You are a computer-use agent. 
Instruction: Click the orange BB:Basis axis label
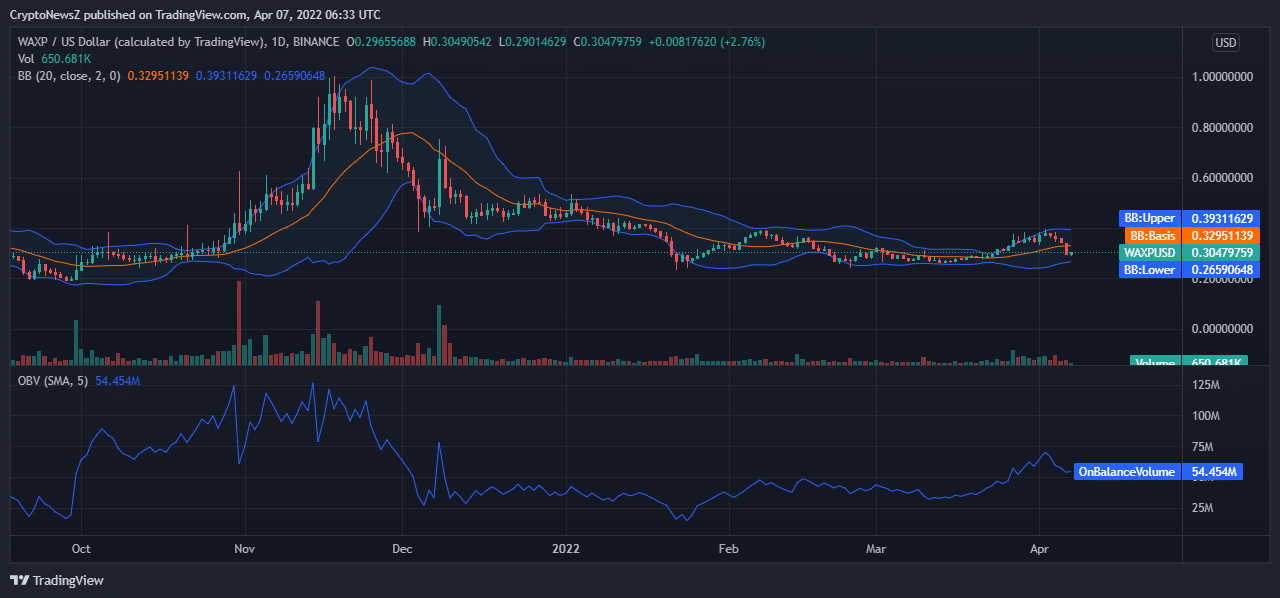[x=1153, y=235]
